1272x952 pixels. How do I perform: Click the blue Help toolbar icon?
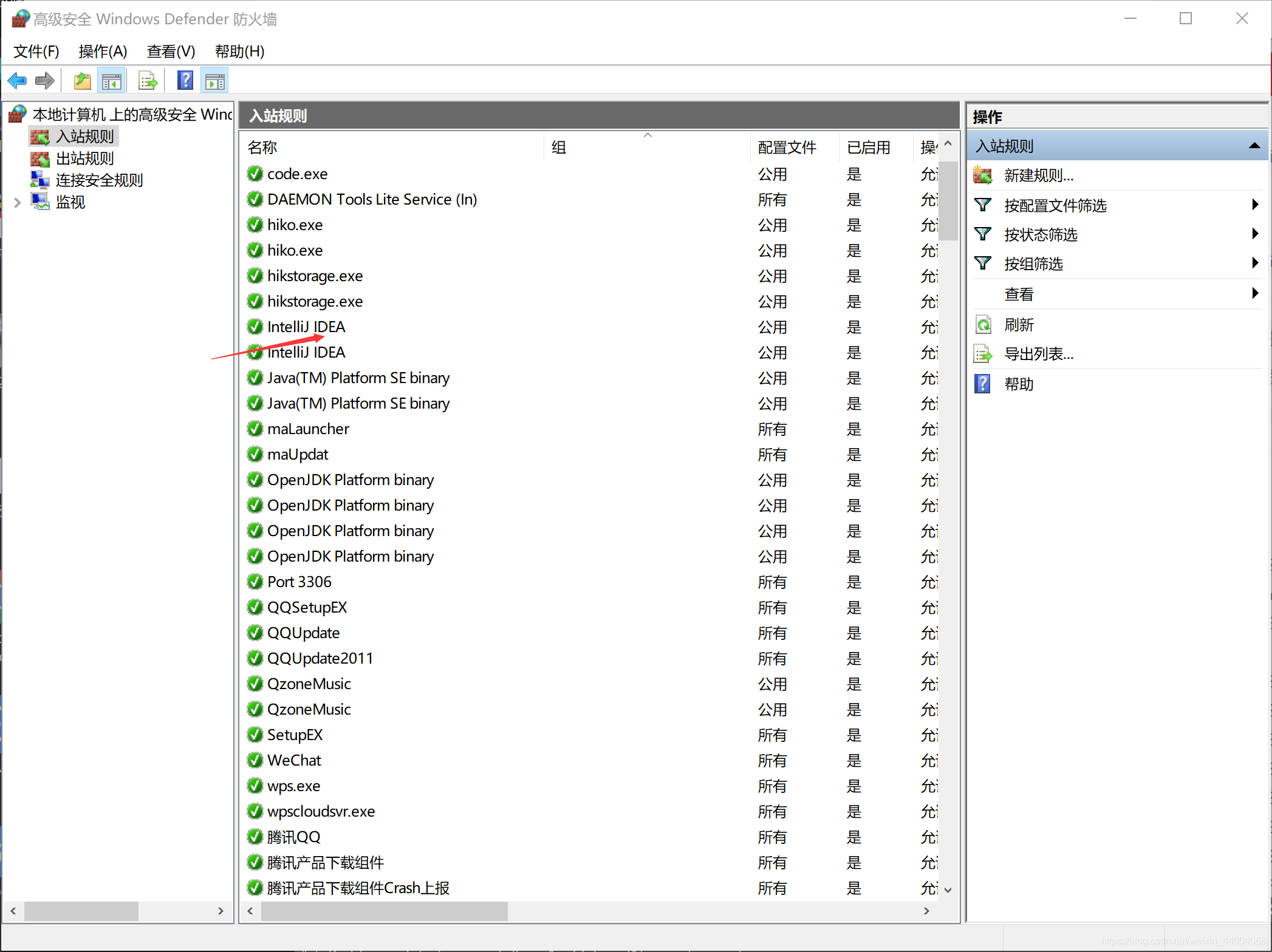point(185,81)
